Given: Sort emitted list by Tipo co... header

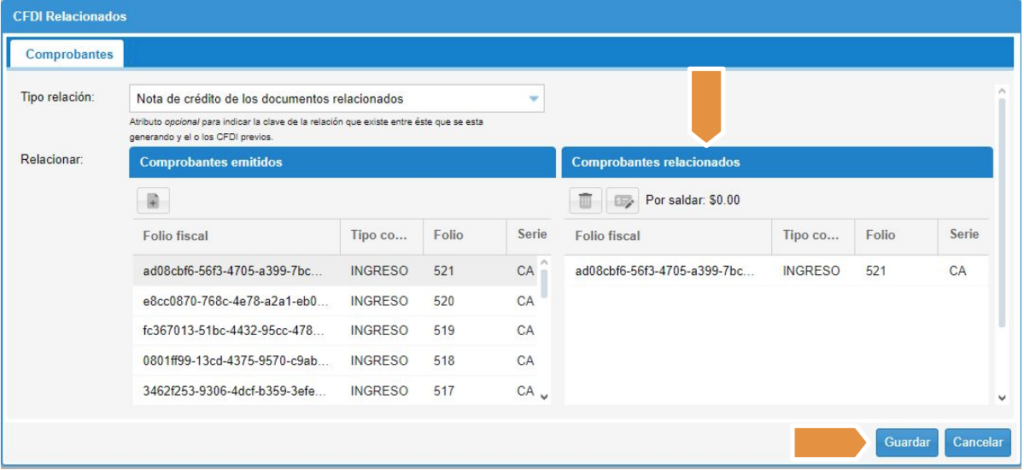Looking at the screenshot, I should [x=380, y=236].
